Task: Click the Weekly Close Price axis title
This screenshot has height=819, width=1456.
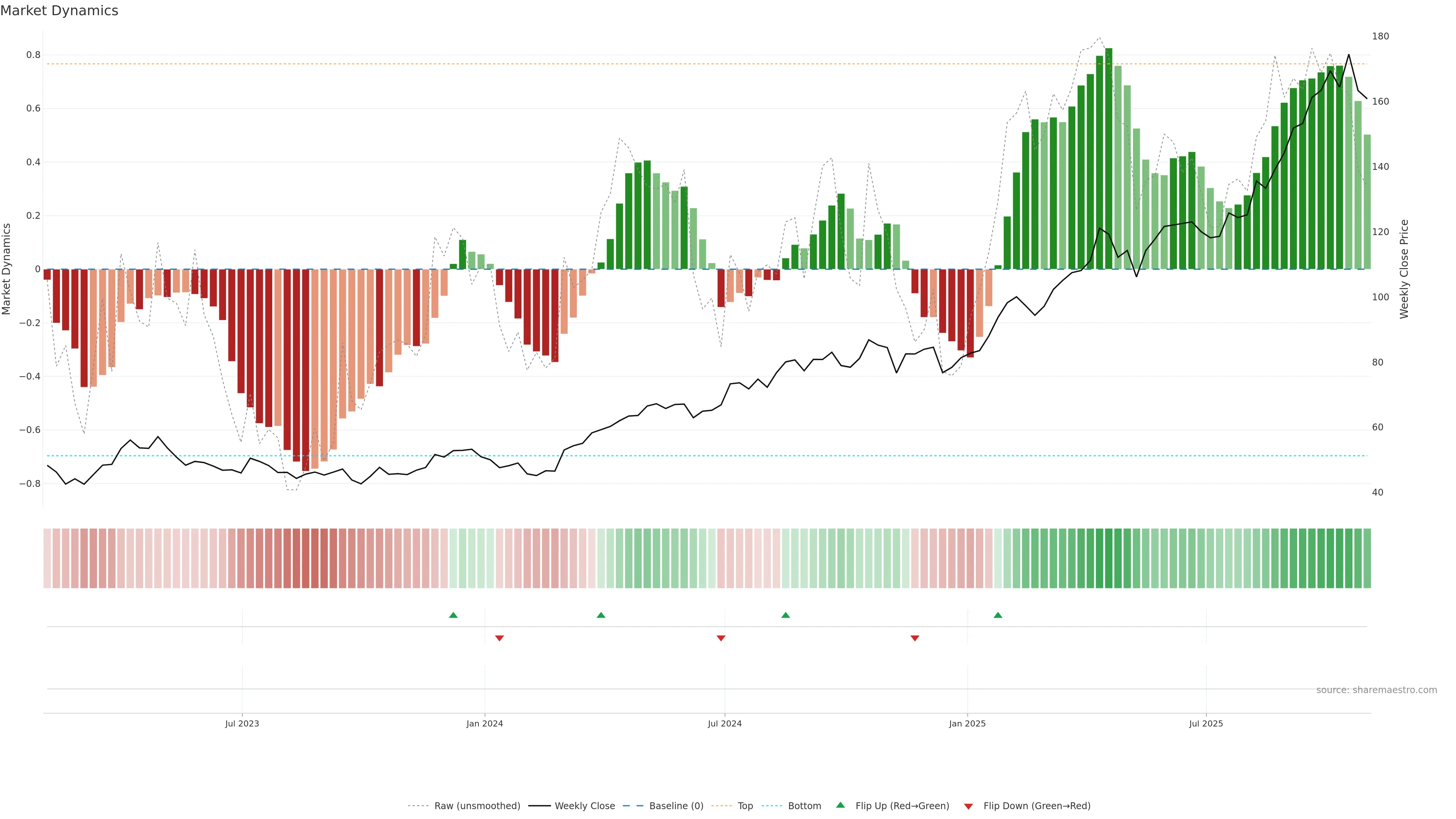Action: [x=1404, y=269]
